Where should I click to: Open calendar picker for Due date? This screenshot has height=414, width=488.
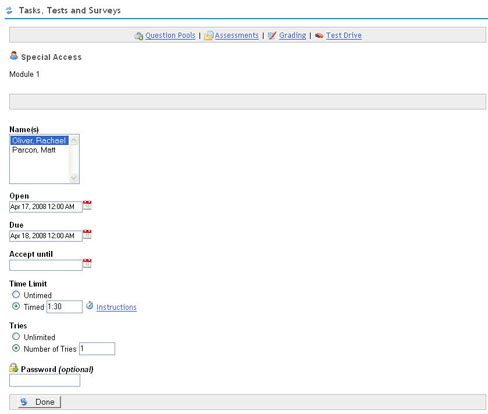click(87, 234)
